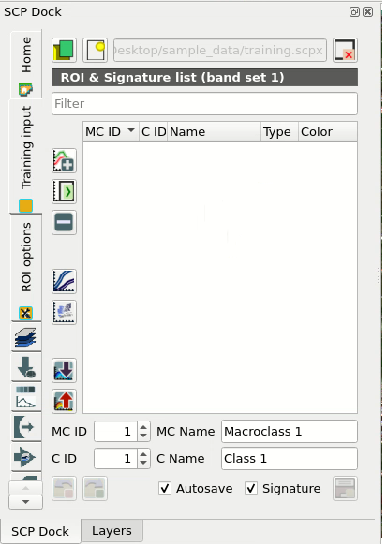Float the SCP Dock panel

[x=355, y=12]
